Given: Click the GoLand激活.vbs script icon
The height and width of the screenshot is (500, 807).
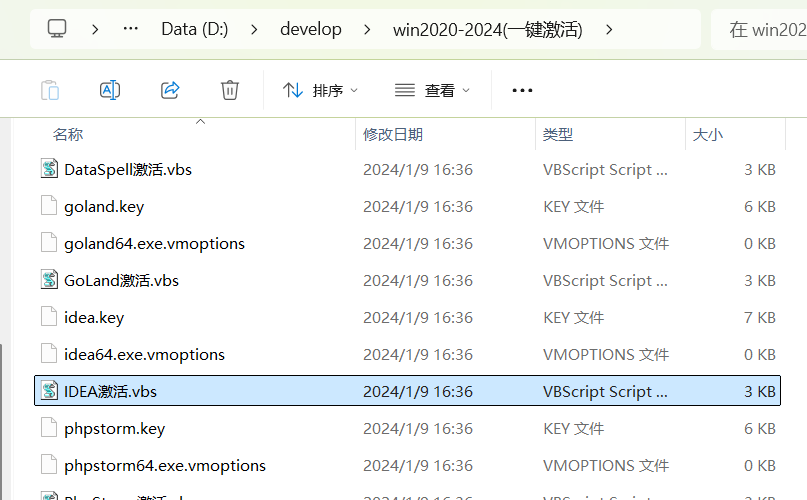Looking at the screenshot, I should tap(49, 280).
